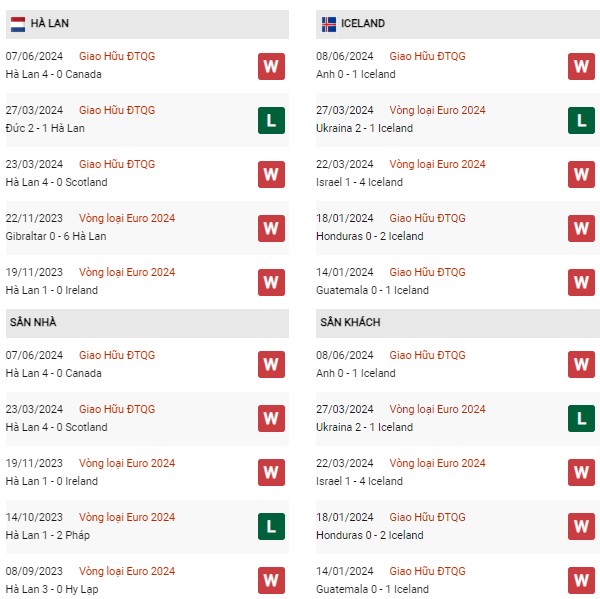Click the Hà Lan 4 - 0 Scotland result under Sân Nhà

point(56,427)
